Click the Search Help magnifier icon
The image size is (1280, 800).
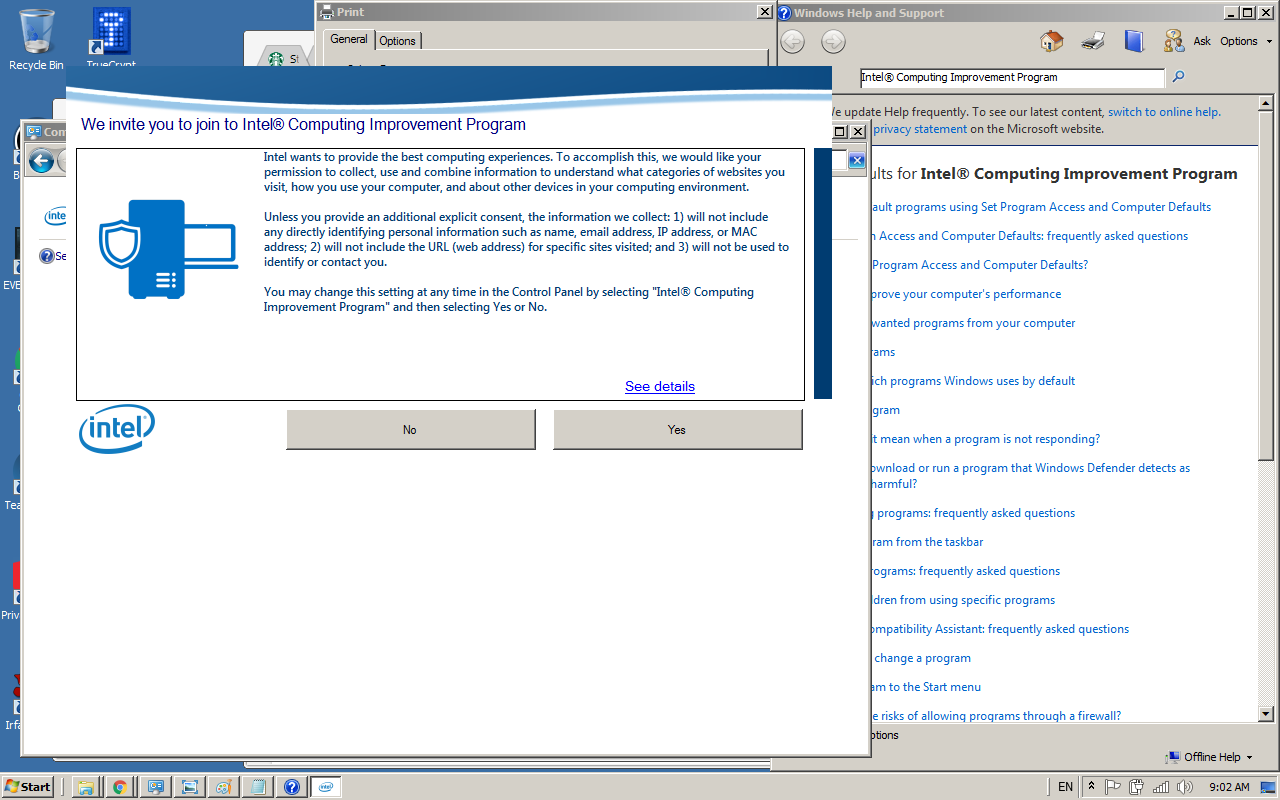[x=1178, y=77]
